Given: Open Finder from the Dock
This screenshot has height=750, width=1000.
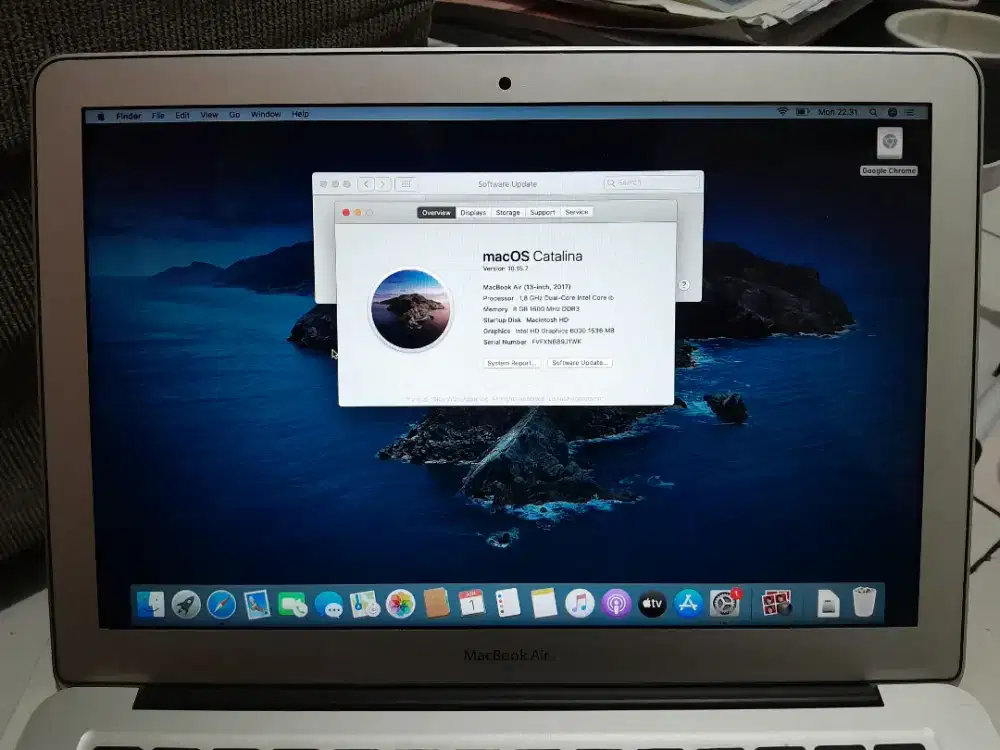Looking at the screenshot, I should click(151, 604).
